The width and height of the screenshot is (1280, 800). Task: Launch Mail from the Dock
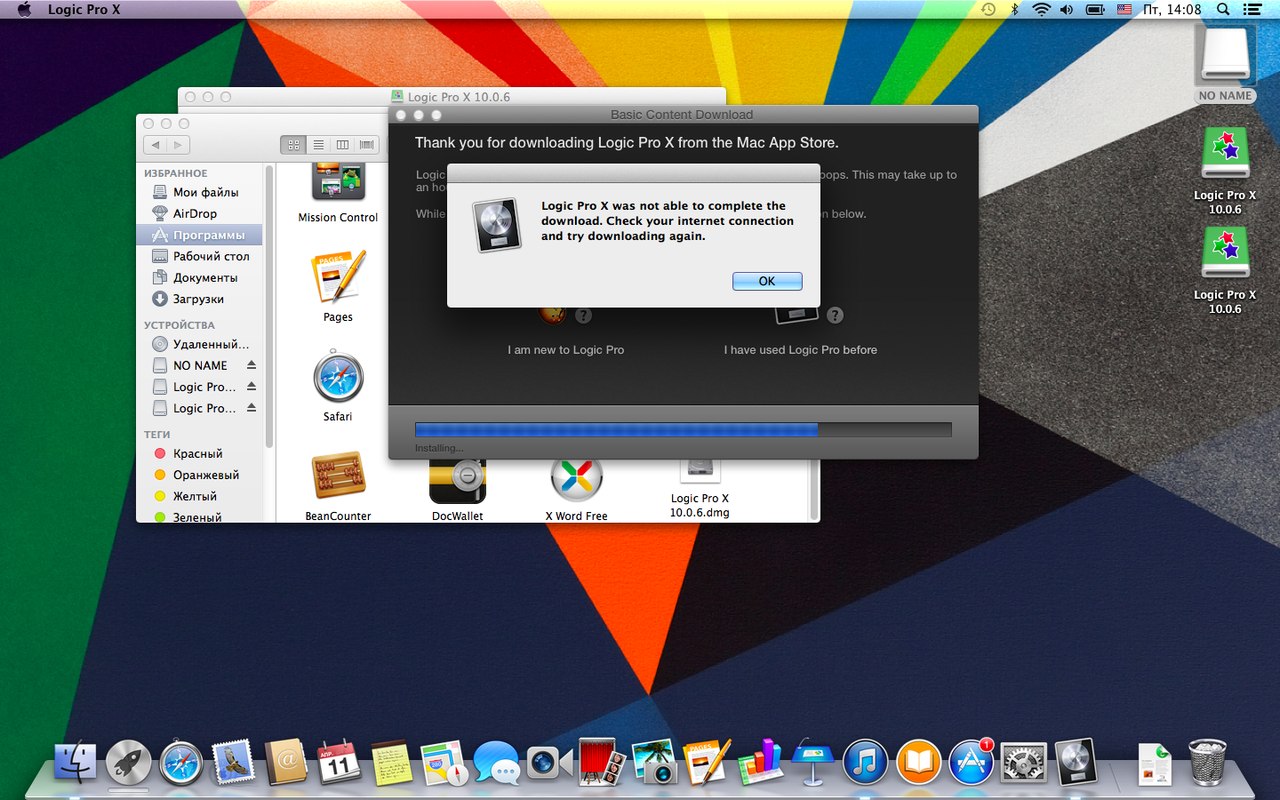pyautogui.click(x=233, y=763)
